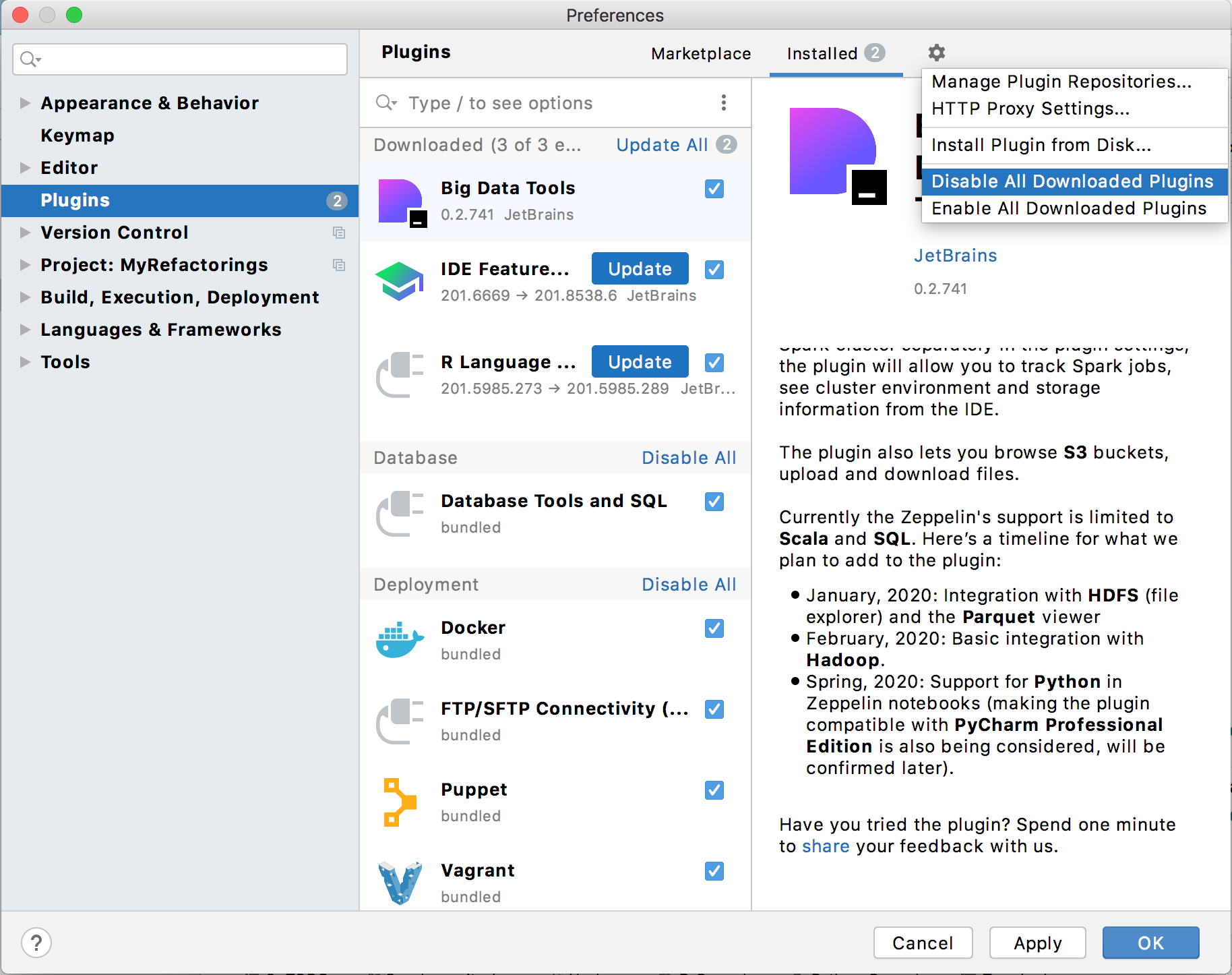Click the Big Data Tools plugin icon
The height and width of the screenshot is (975, 1232).
(400, 200)
